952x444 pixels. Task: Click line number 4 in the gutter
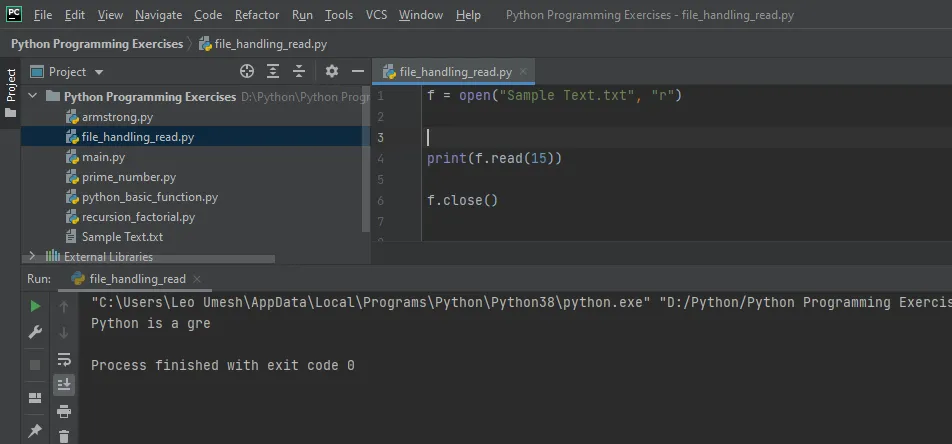pos(380,159)
